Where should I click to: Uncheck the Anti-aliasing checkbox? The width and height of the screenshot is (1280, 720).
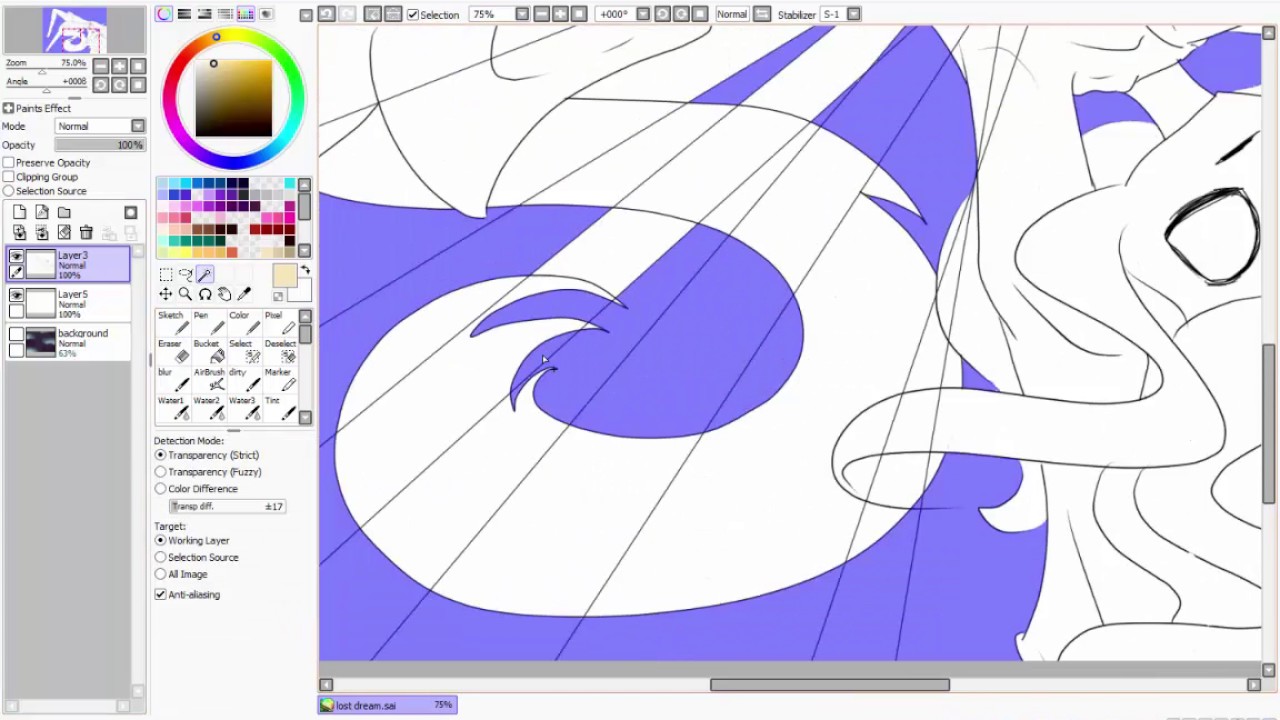(160, 594)
